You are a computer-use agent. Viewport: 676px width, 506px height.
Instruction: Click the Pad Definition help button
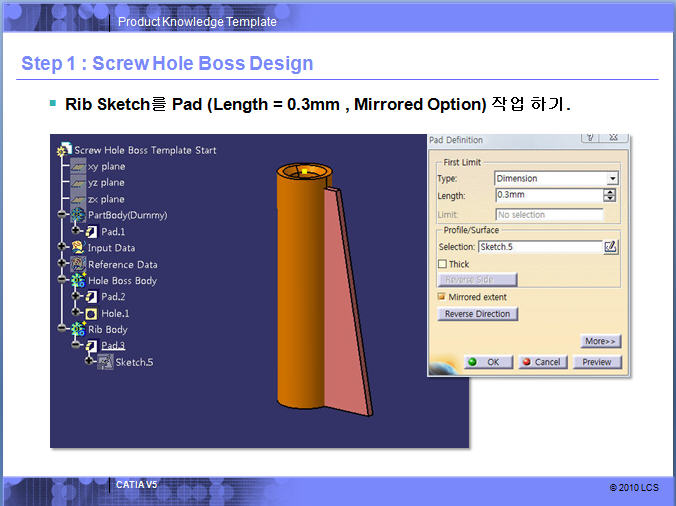coord(590,139)
